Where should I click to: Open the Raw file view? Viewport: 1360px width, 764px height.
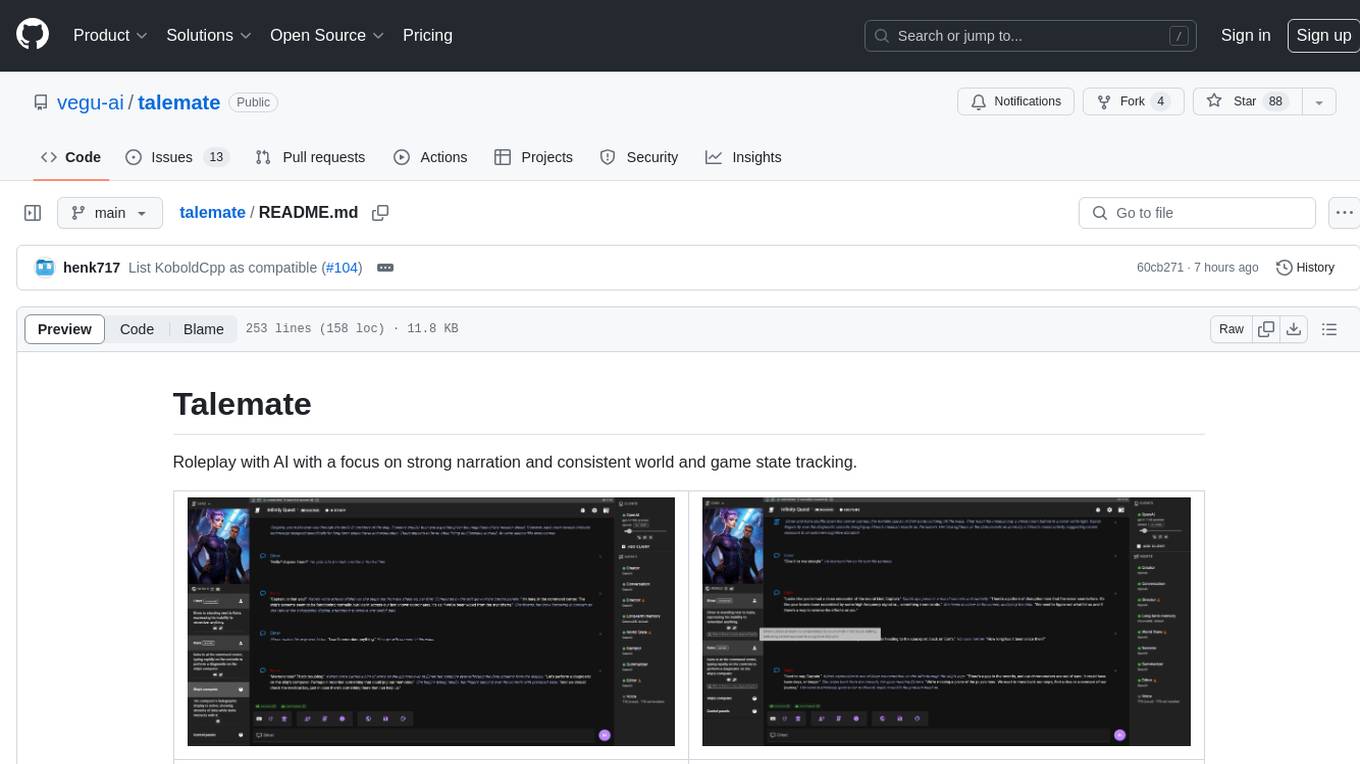tap(1231, 329)
